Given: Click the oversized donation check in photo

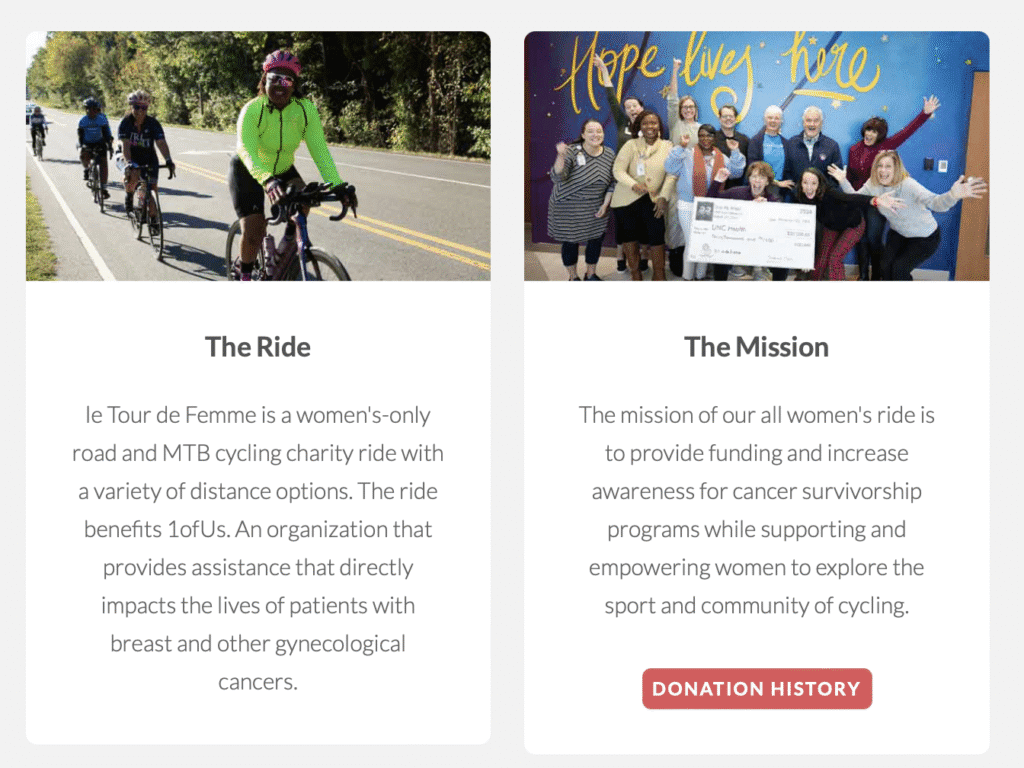Looking at the screenshot, I should coord(752,233).
